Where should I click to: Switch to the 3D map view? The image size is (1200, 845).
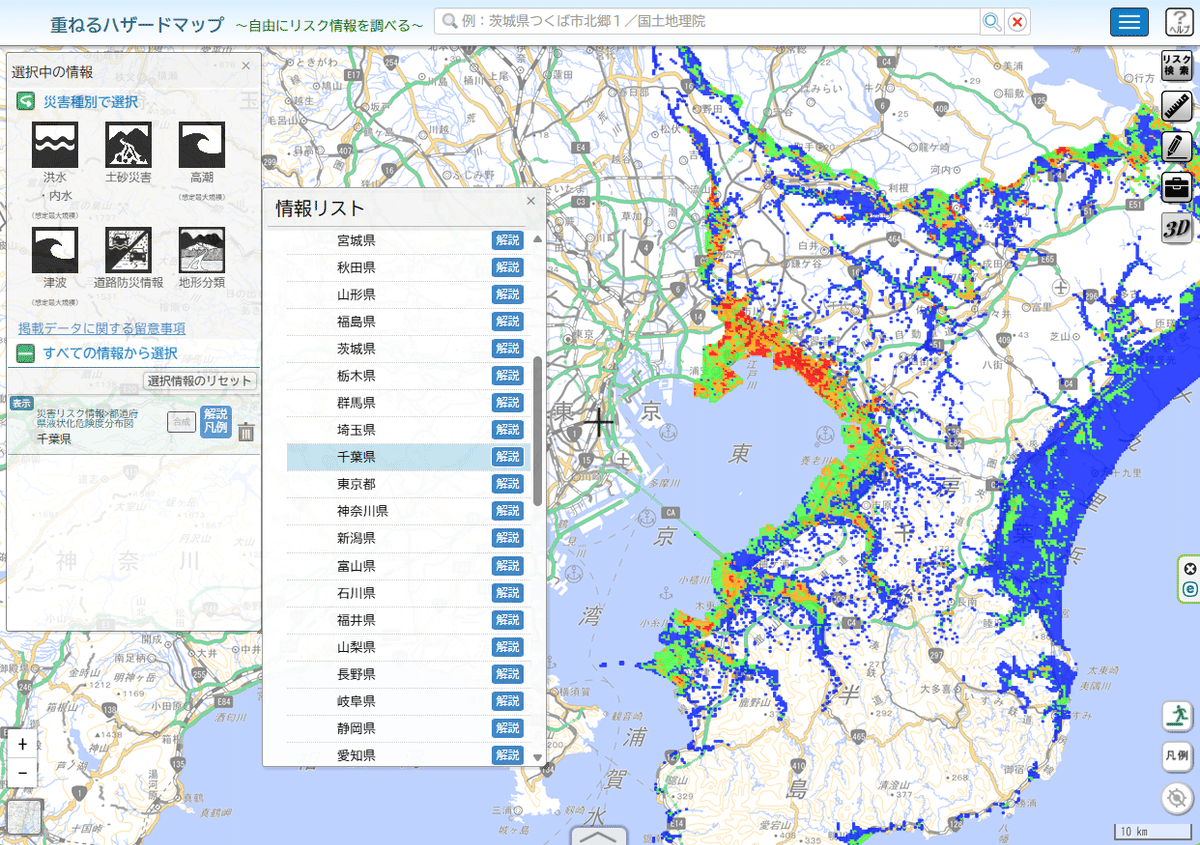tap(1177, 228)
